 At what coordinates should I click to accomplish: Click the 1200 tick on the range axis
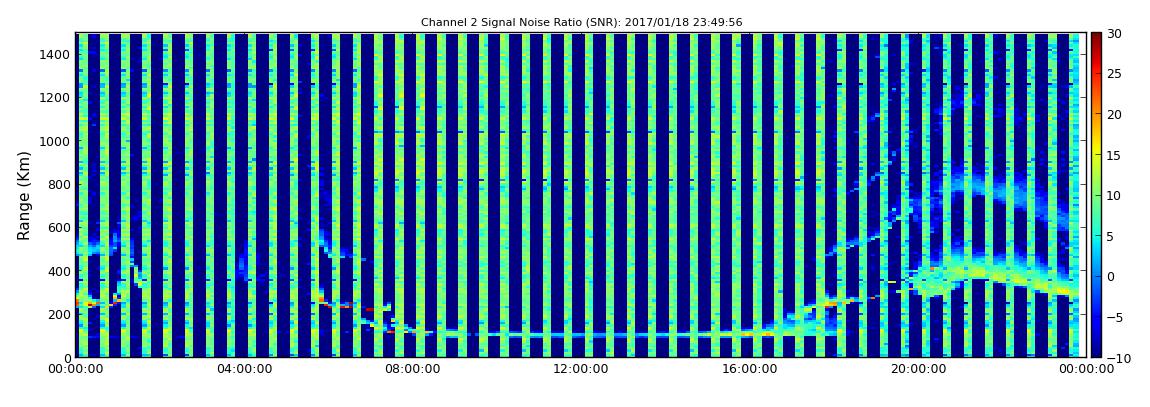[56, 98]
